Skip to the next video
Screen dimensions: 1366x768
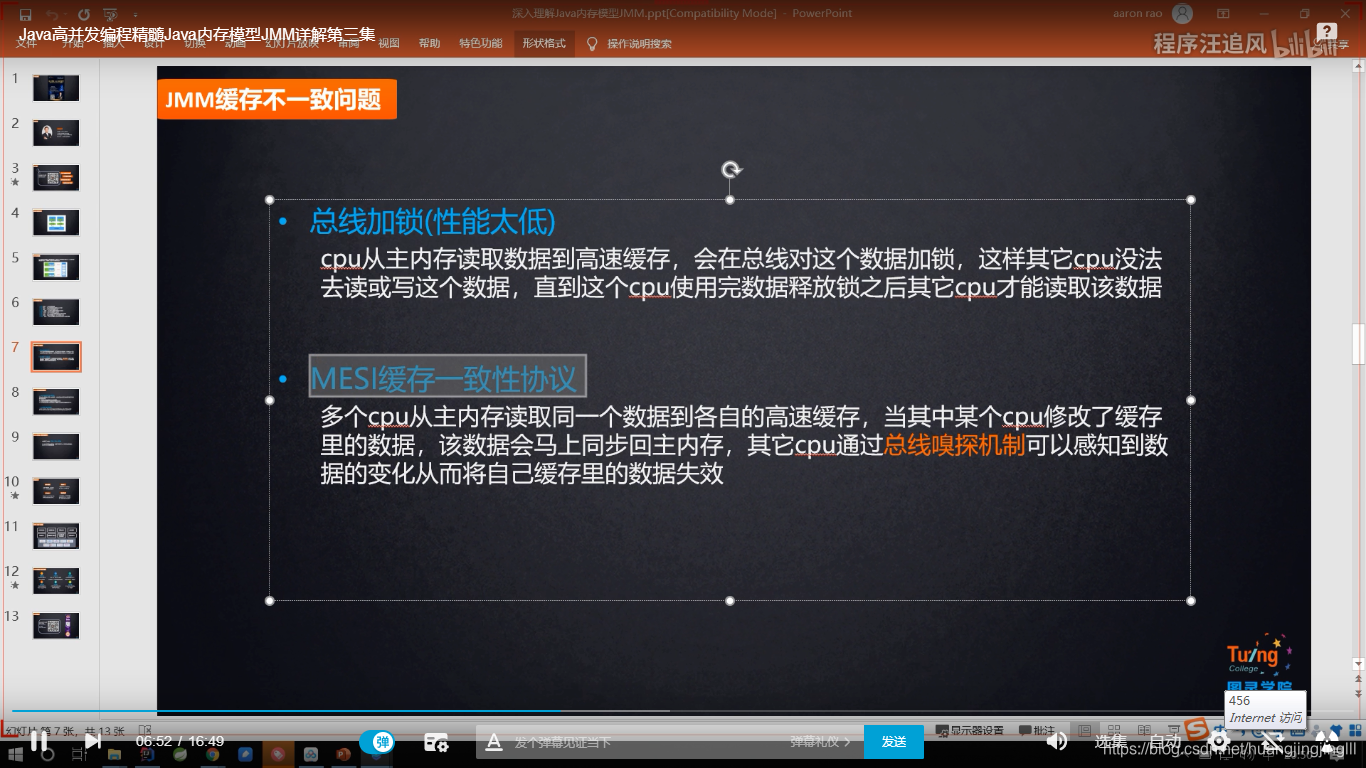pyautogui.click(x=92, y=741)
